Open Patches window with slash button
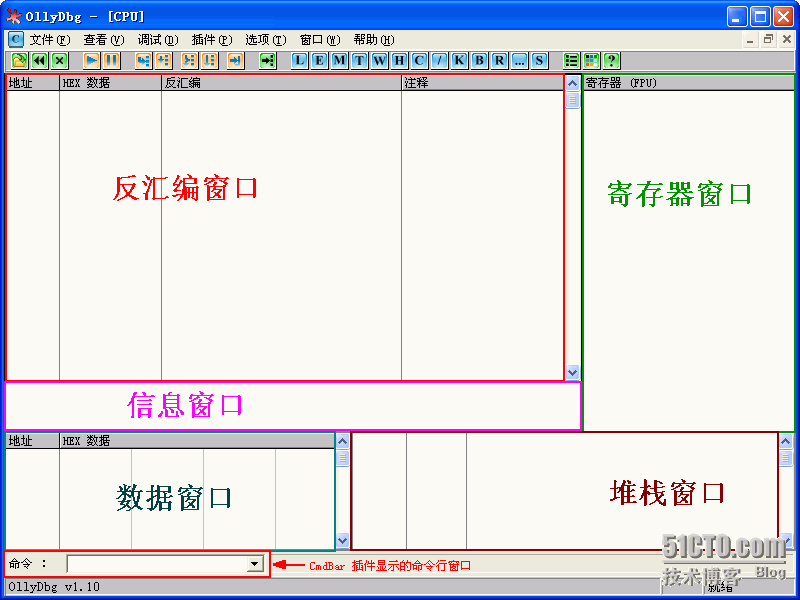Viewport: 800px width, 600px height. [x=439, y=61]
